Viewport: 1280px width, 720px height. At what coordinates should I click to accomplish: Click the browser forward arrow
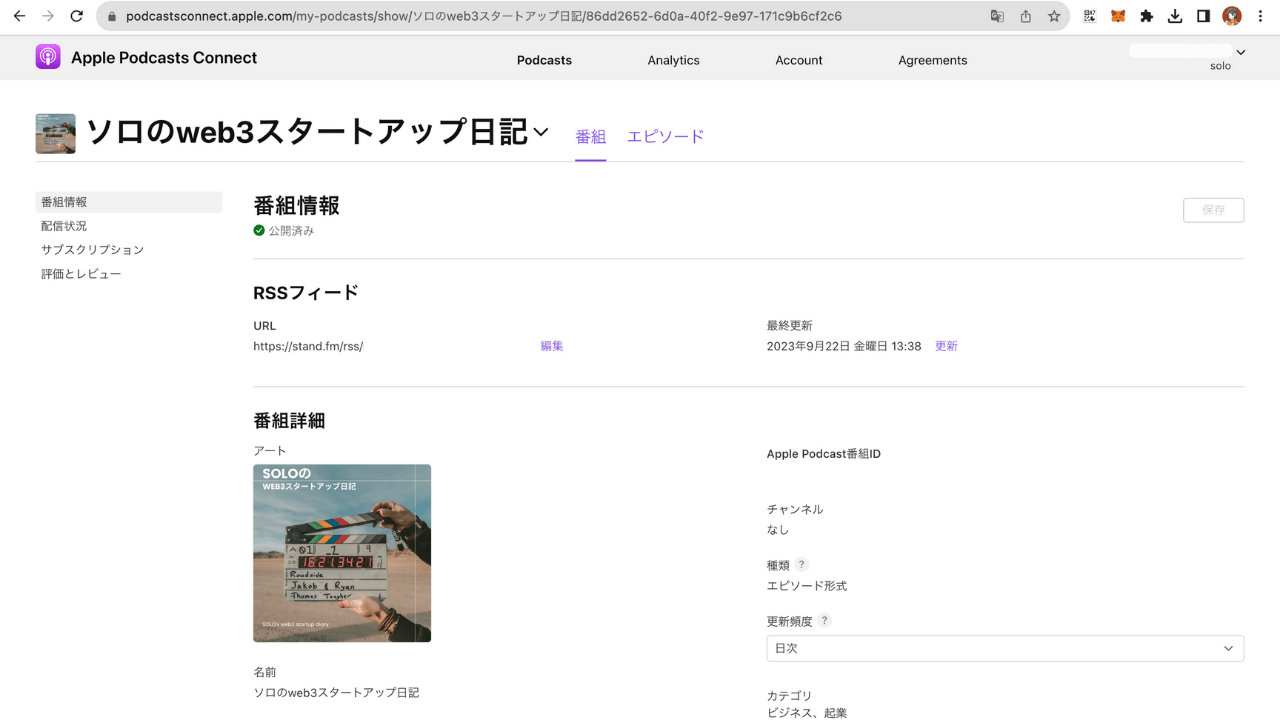[48, 16]
